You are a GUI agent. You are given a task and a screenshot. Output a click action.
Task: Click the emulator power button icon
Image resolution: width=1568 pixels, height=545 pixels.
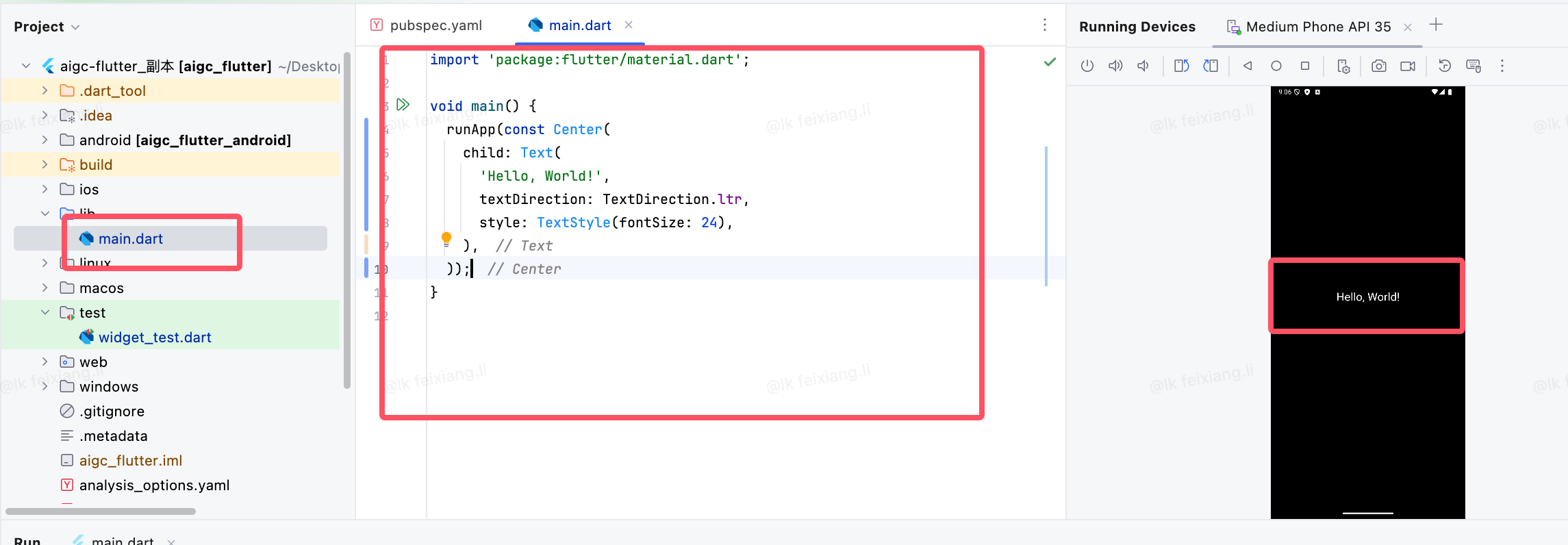(1087, 66)
